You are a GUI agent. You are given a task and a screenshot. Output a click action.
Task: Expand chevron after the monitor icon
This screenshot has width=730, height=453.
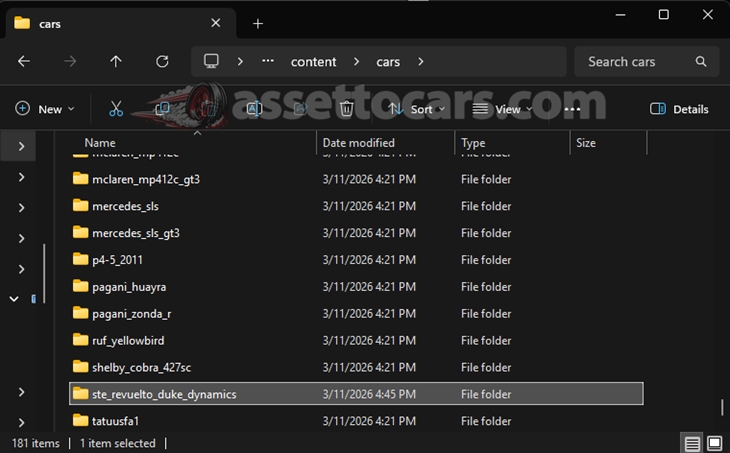click(240, 61)
